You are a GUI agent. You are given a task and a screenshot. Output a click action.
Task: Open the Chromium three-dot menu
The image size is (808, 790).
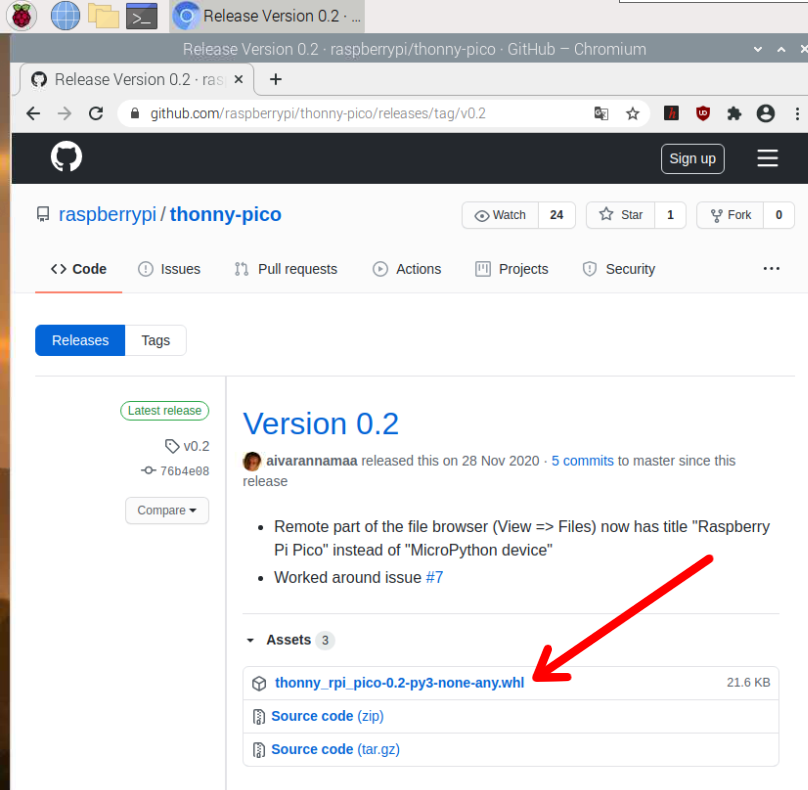[797, 113]
